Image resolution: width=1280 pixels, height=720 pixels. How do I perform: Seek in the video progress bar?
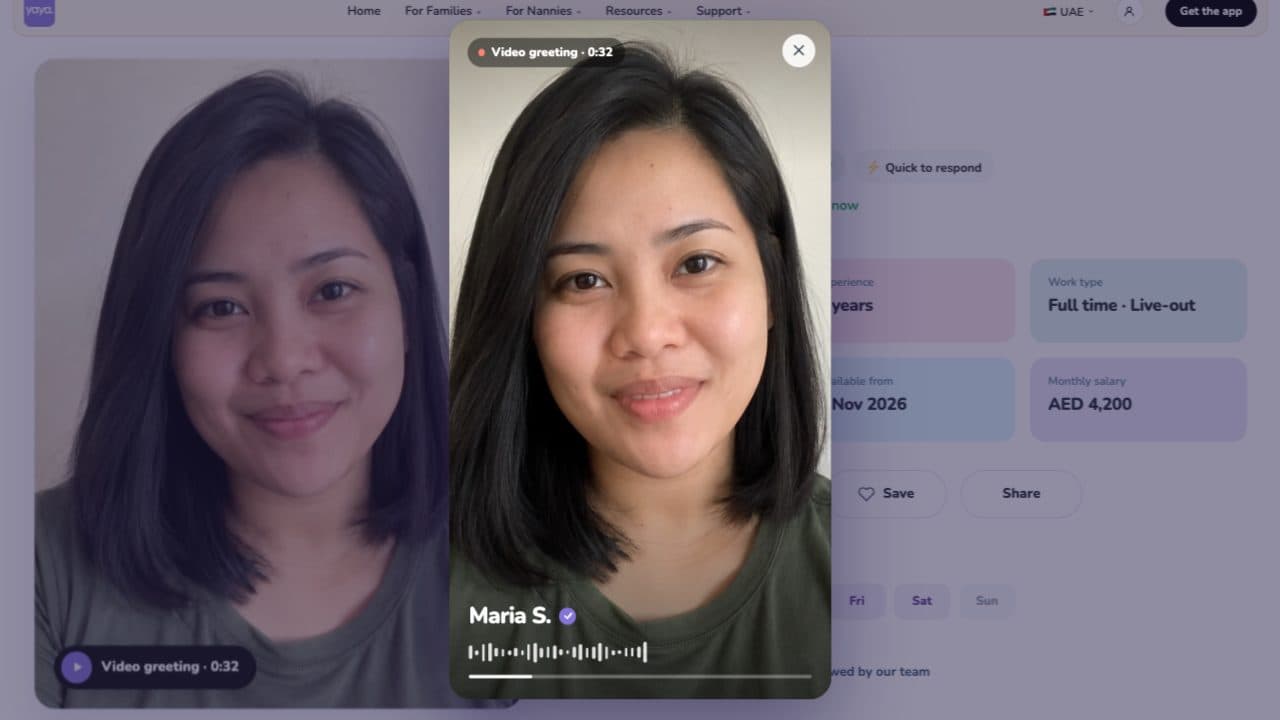pyautogui.click(x=640, y=677)
